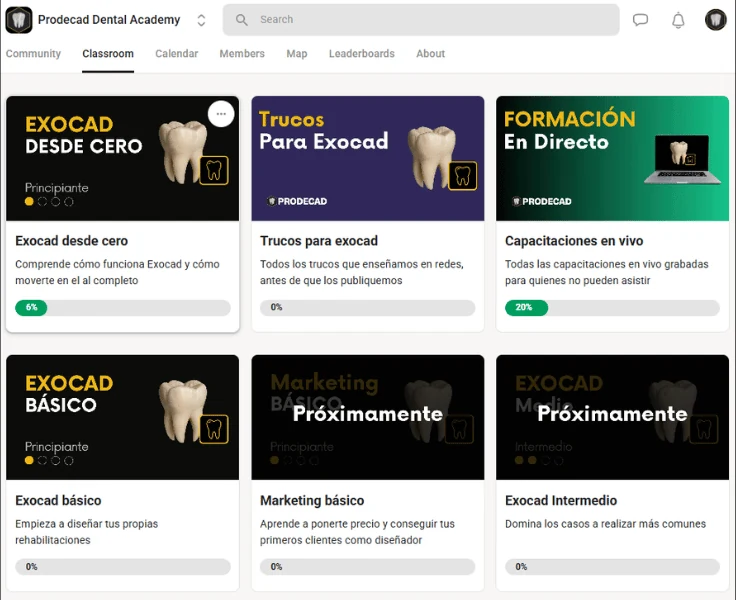Image resolution: width=736 pixels, height=600 pixels.
Task: Open the Exocad desde cero cover image
Action: coord(123,158)
